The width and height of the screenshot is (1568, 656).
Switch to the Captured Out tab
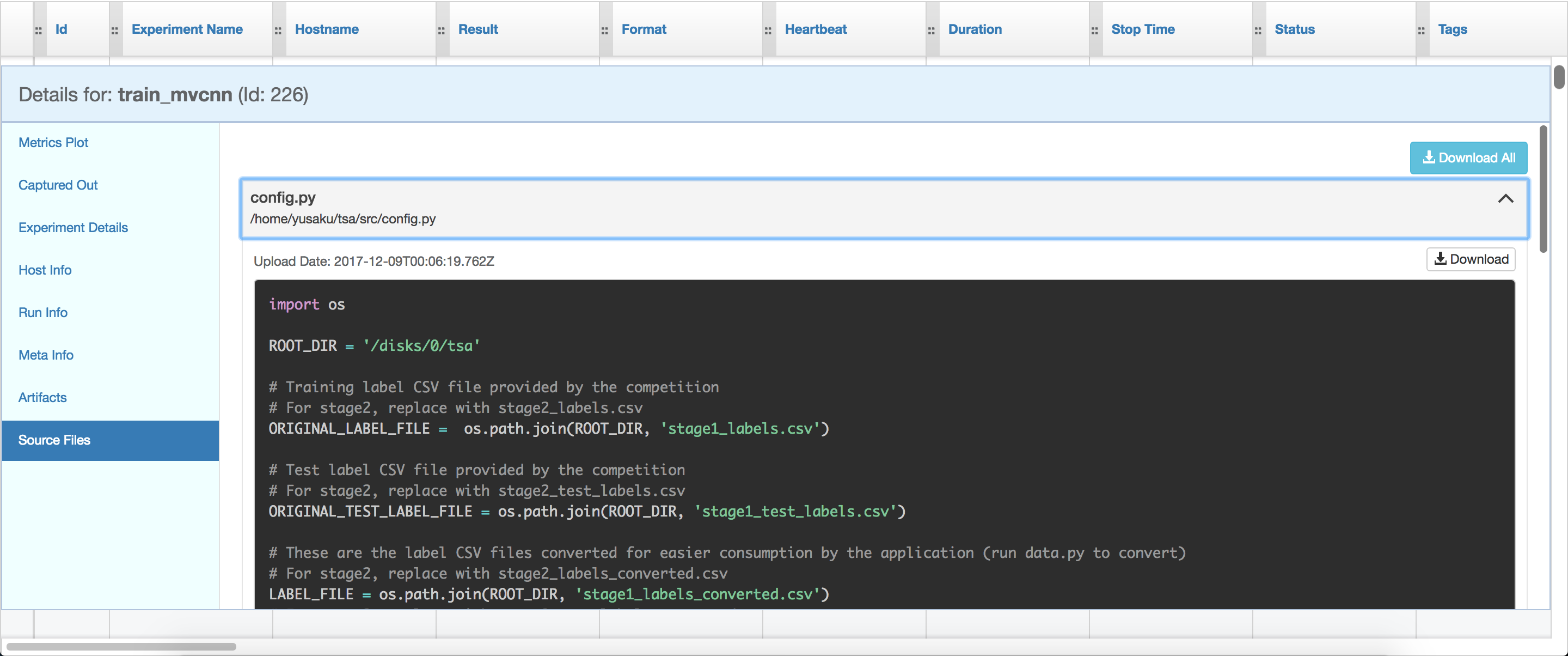pos(58,185)
